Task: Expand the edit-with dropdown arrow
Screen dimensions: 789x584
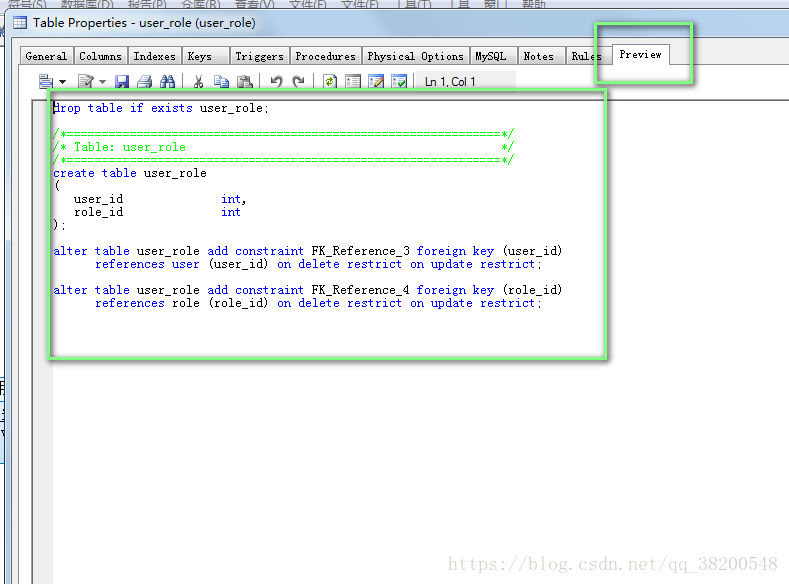Action: [102, 81]
